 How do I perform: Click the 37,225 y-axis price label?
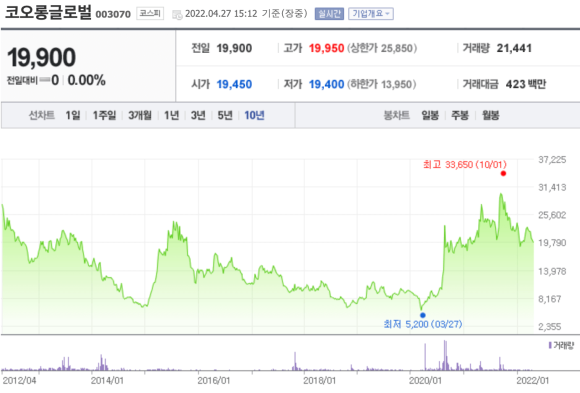[552, 160]
